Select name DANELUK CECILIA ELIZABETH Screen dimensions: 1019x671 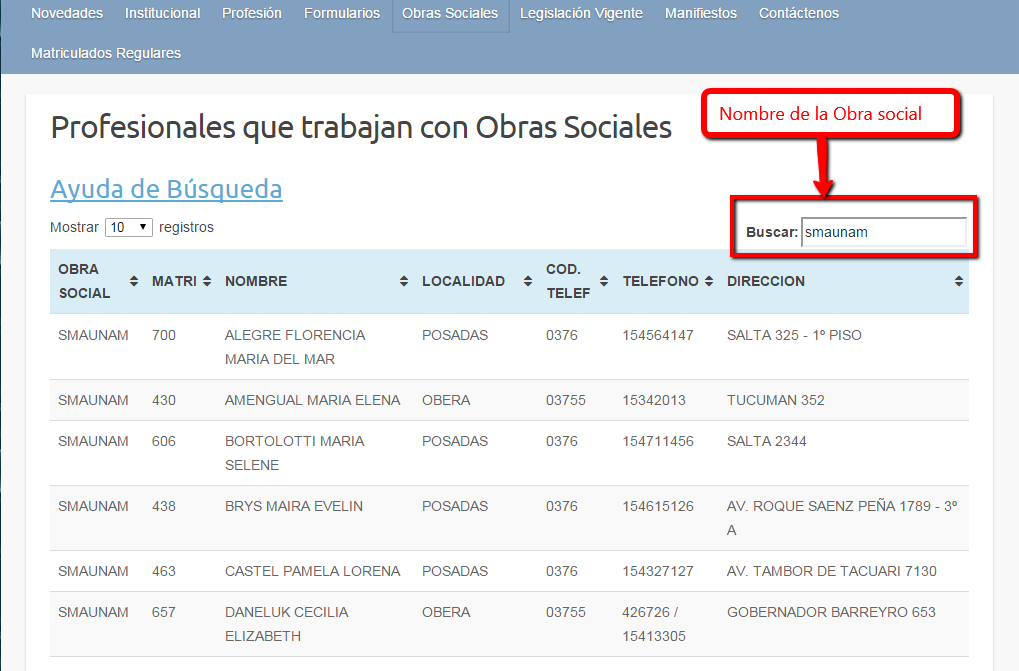287,624
